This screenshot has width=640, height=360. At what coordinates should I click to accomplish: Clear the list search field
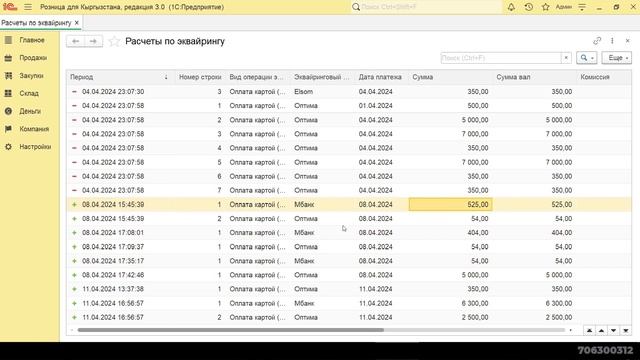(566, 58)
